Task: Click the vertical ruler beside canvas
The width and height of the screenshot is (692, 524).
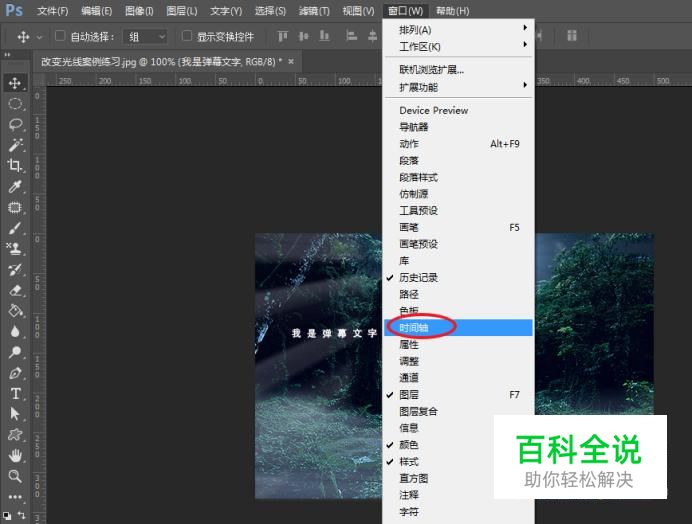Action: click(38, 305)
